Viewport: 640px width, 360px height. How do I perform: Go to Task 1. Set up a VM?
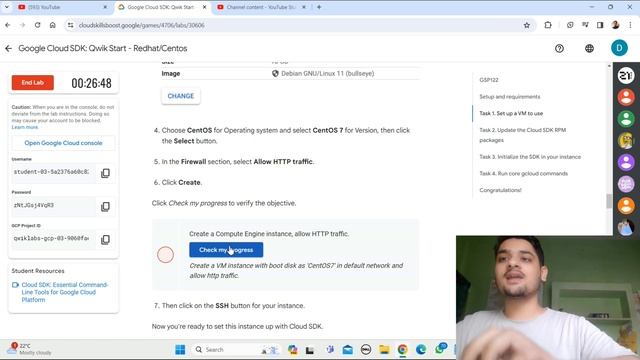[511, 113]
